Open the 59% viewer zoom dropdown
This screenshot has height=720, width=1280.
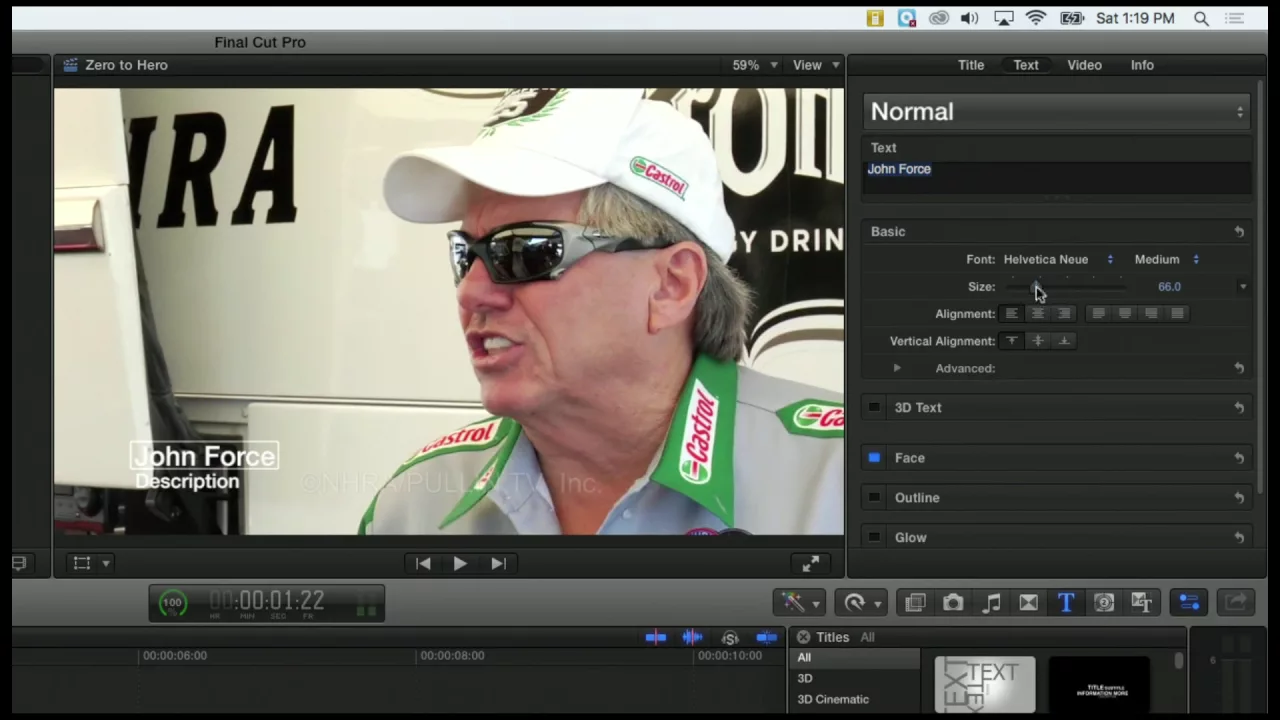click(x=754, y=65)
